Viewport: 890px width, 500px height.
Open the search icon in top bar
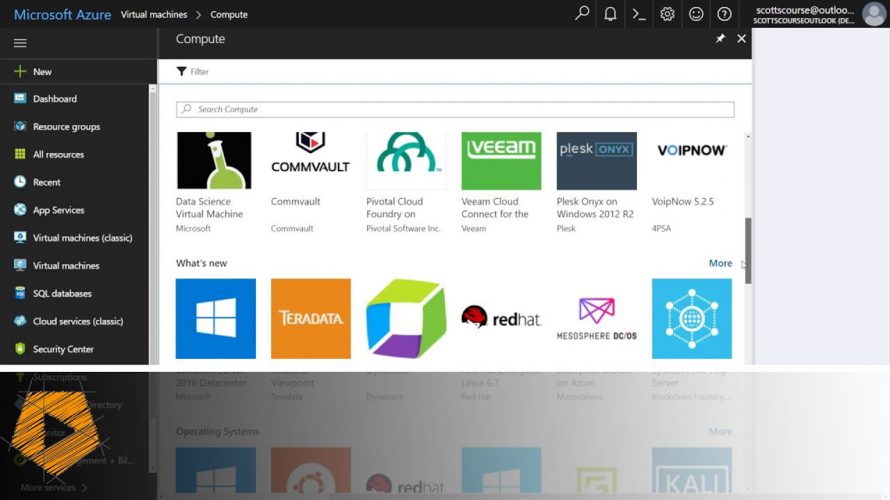tap(582, 14)
